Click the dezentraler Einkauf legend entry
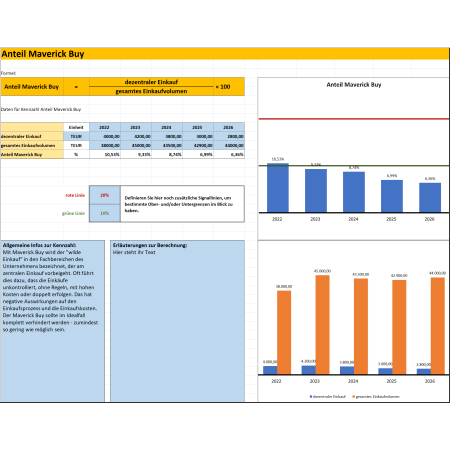Viewport: 450px width, 450px height. coord(327,396)
